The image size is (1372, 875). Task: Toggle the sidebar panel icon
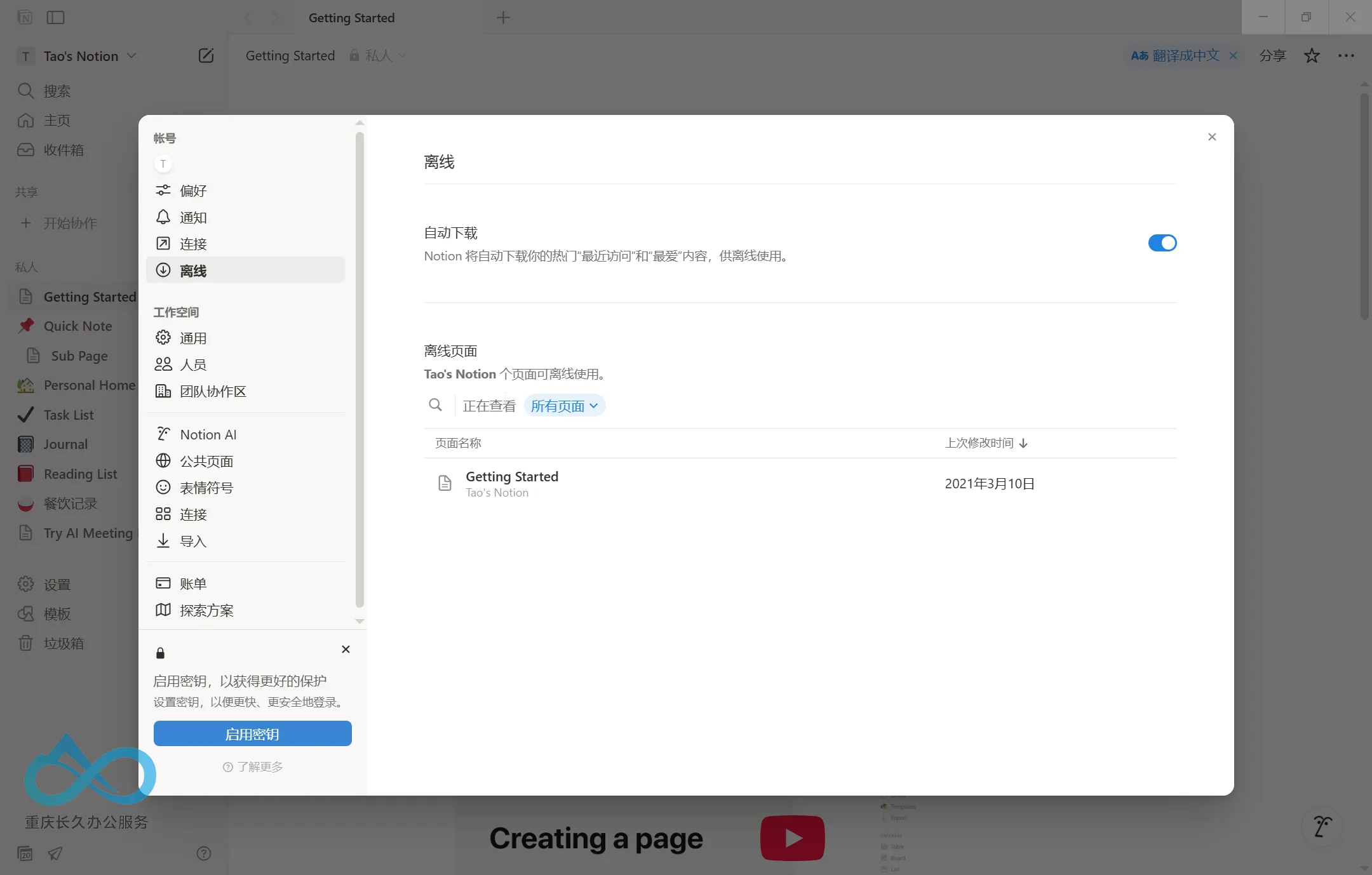(x=56, y=17)
